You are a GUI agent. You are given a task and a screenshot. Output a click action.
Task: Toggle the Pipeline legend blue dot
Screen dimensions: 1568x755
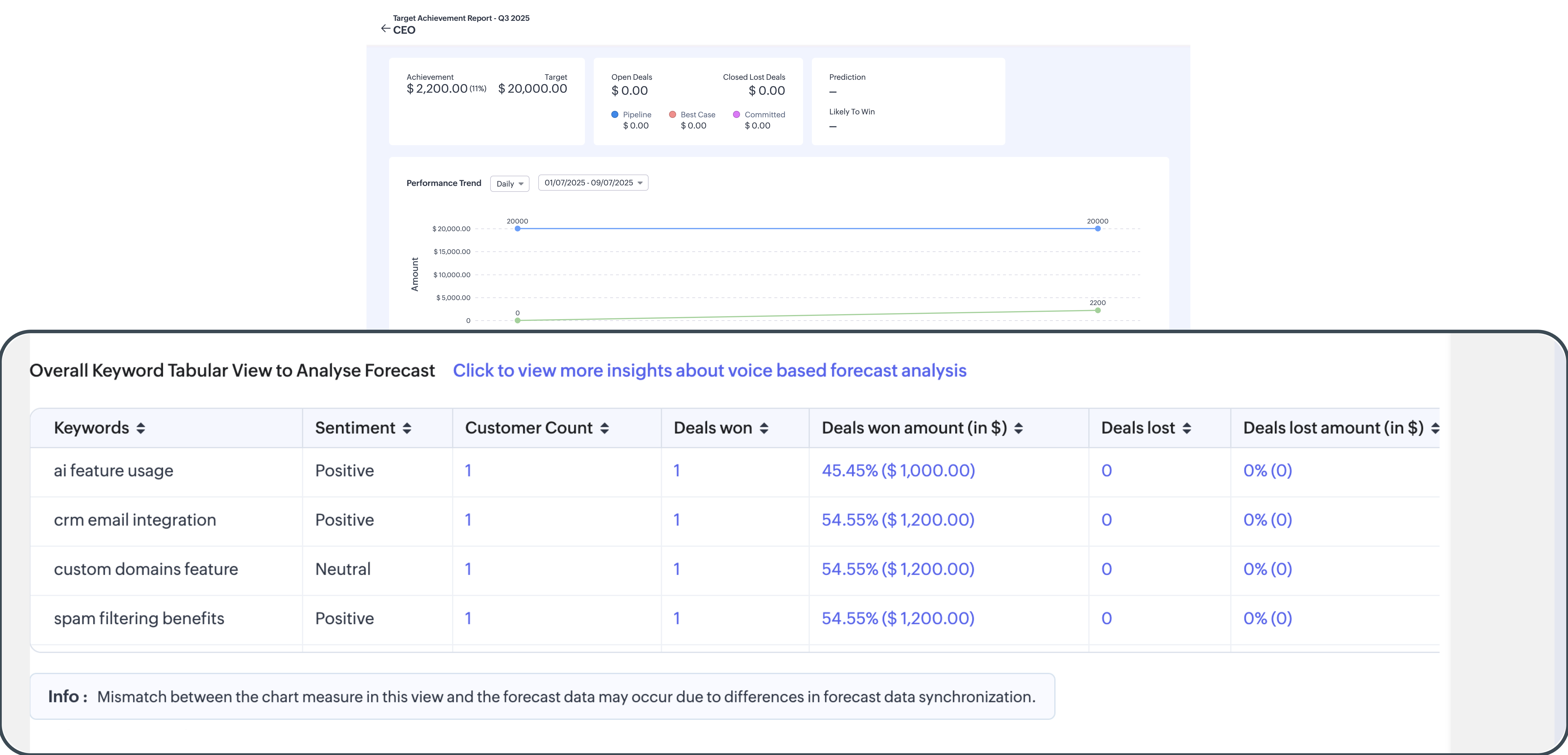pos(615,114)
